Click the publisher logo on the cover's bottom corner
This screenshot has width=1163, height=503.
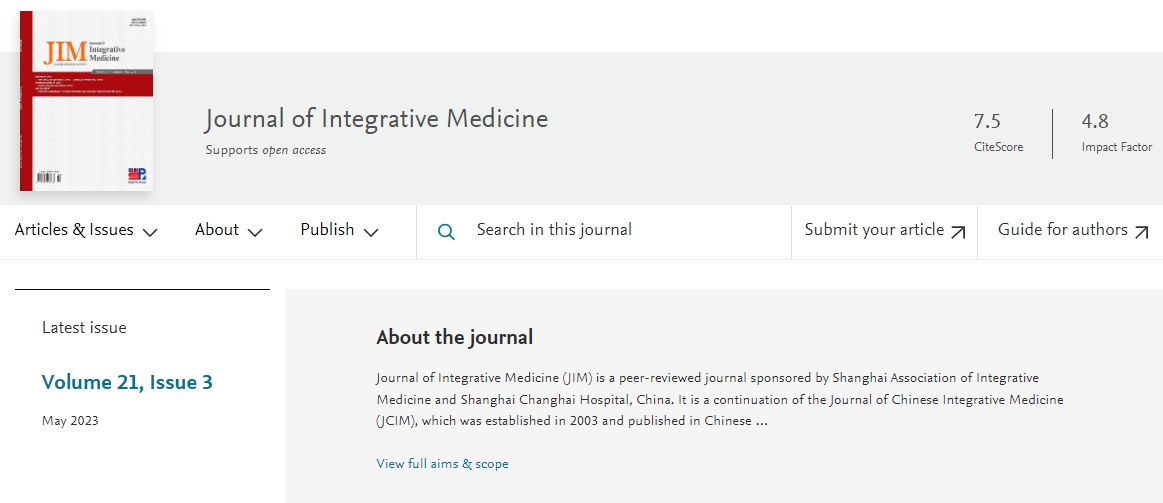click(137, 175)
